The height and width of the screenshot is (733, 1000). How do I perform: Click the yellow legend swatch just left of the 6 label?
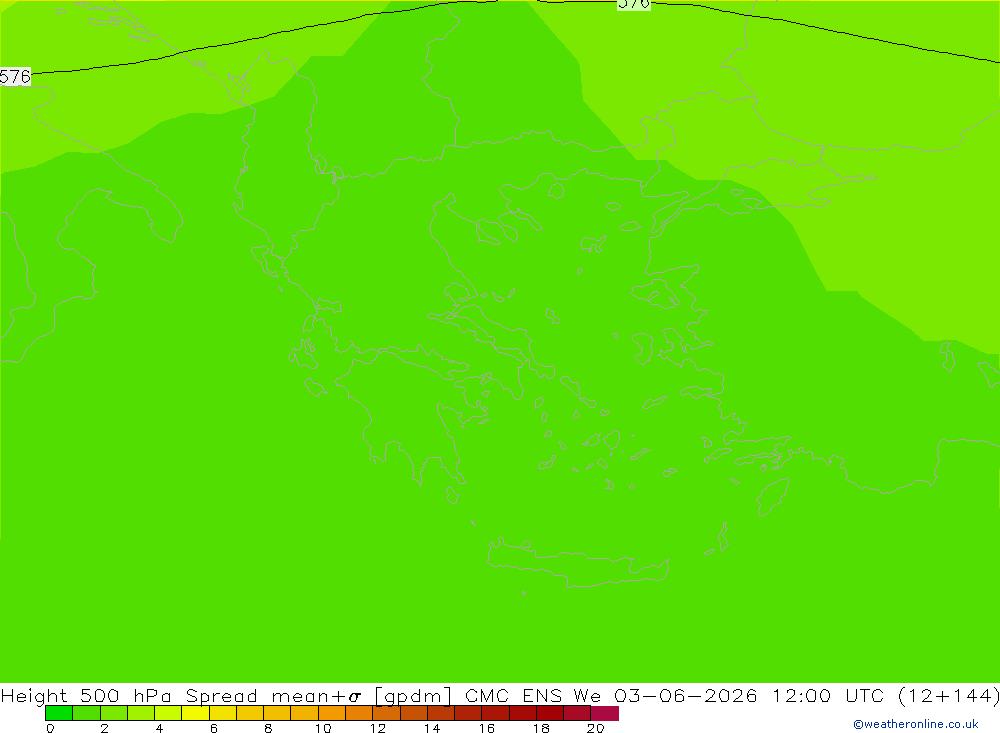point(195,713)
